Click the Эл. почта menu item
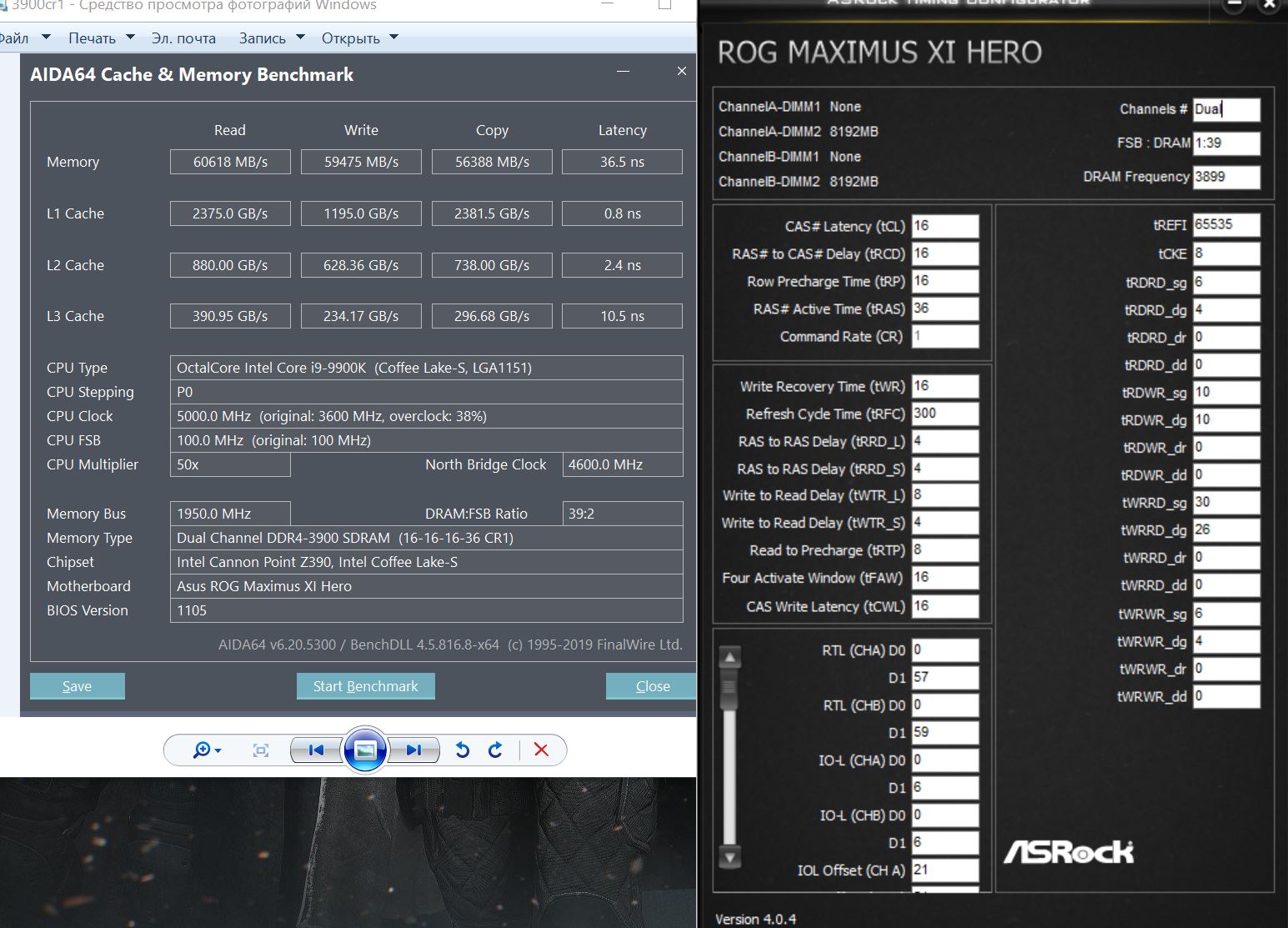The height and width of the screenshot is (928, 1288). pyautogui.click(x=183, y=38)
